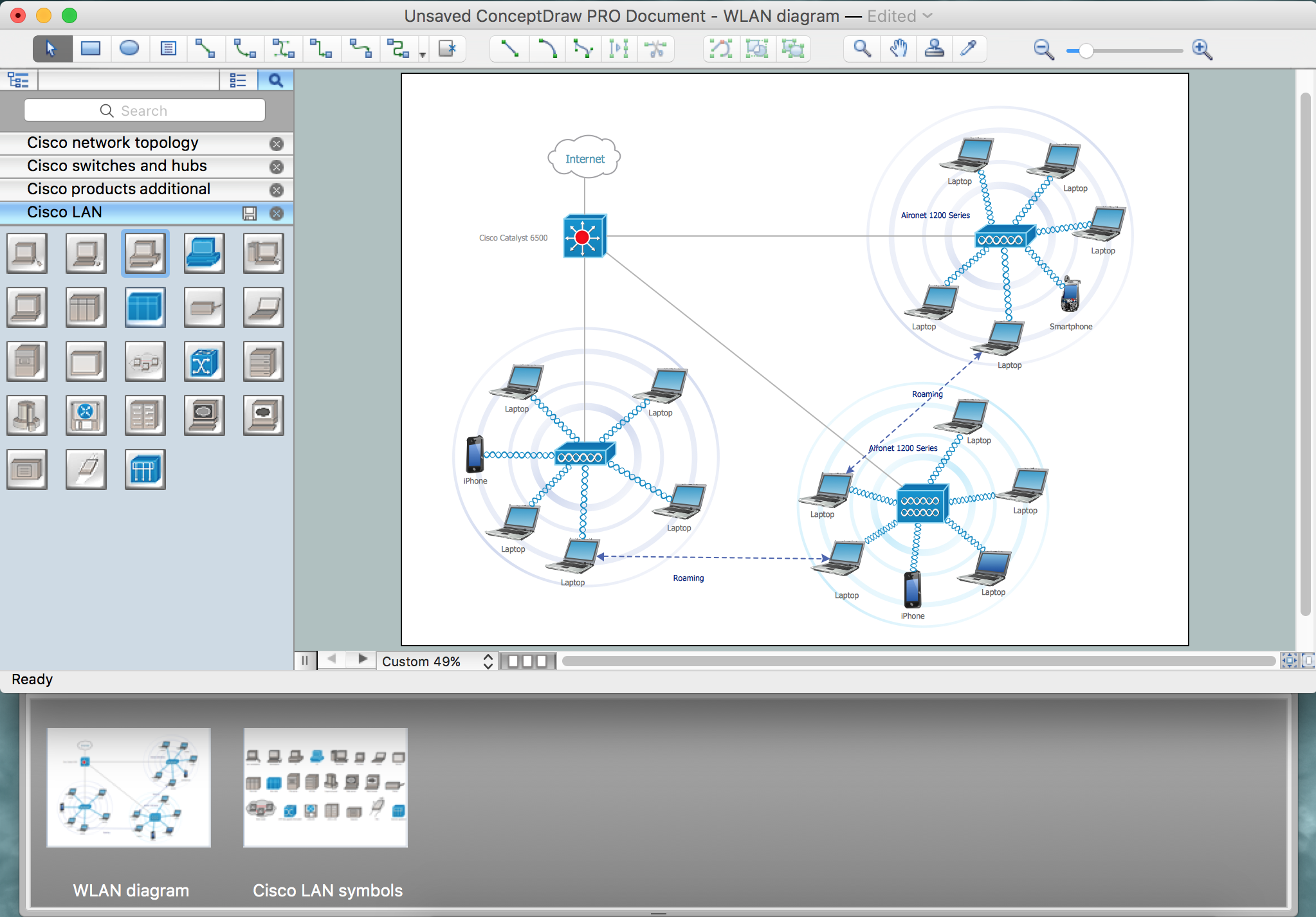
Task: Switch library panel to list view
Action: point(238,80)
